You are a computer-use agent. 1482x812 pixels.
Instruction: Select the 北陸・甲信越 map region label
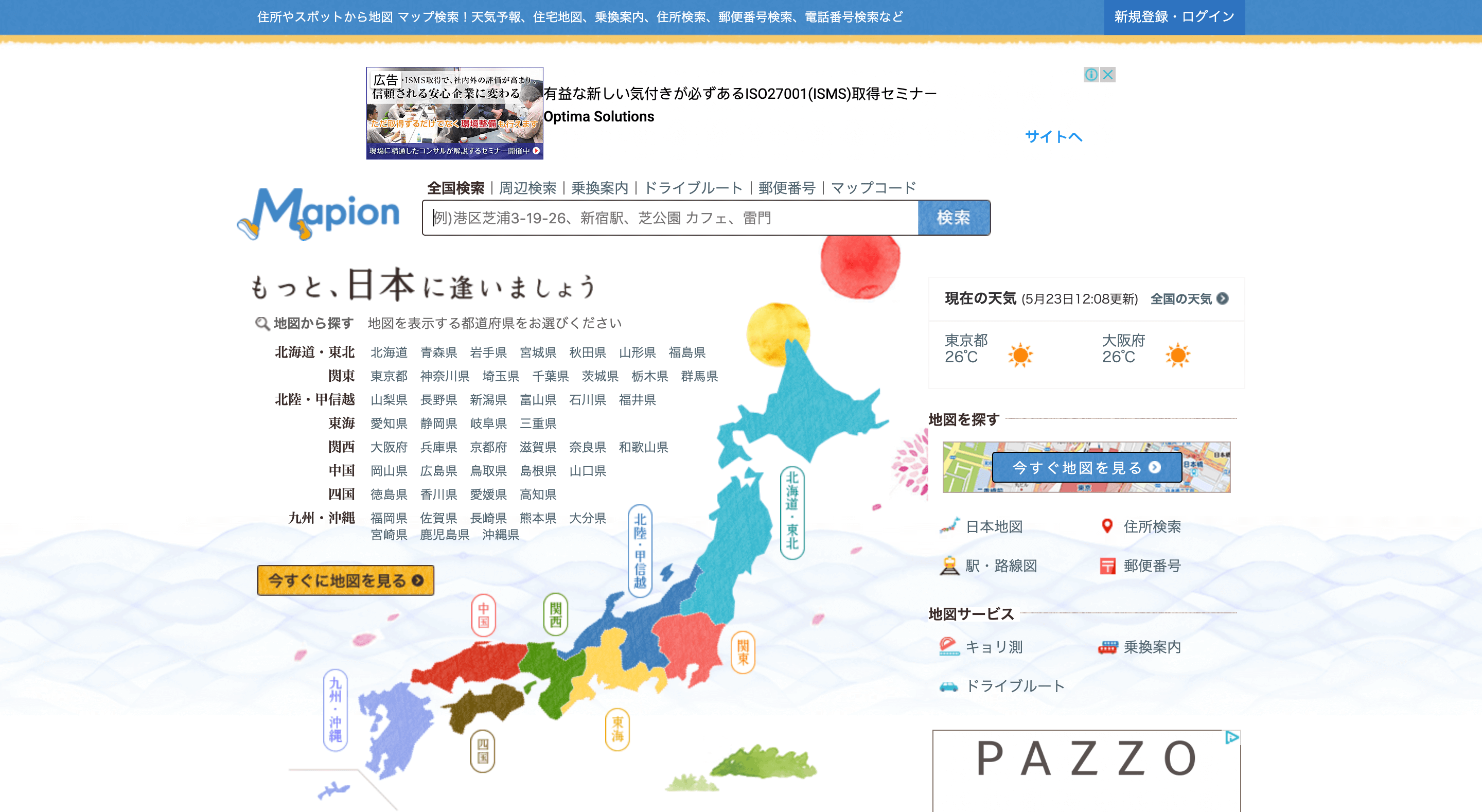[x=640, y=551]
